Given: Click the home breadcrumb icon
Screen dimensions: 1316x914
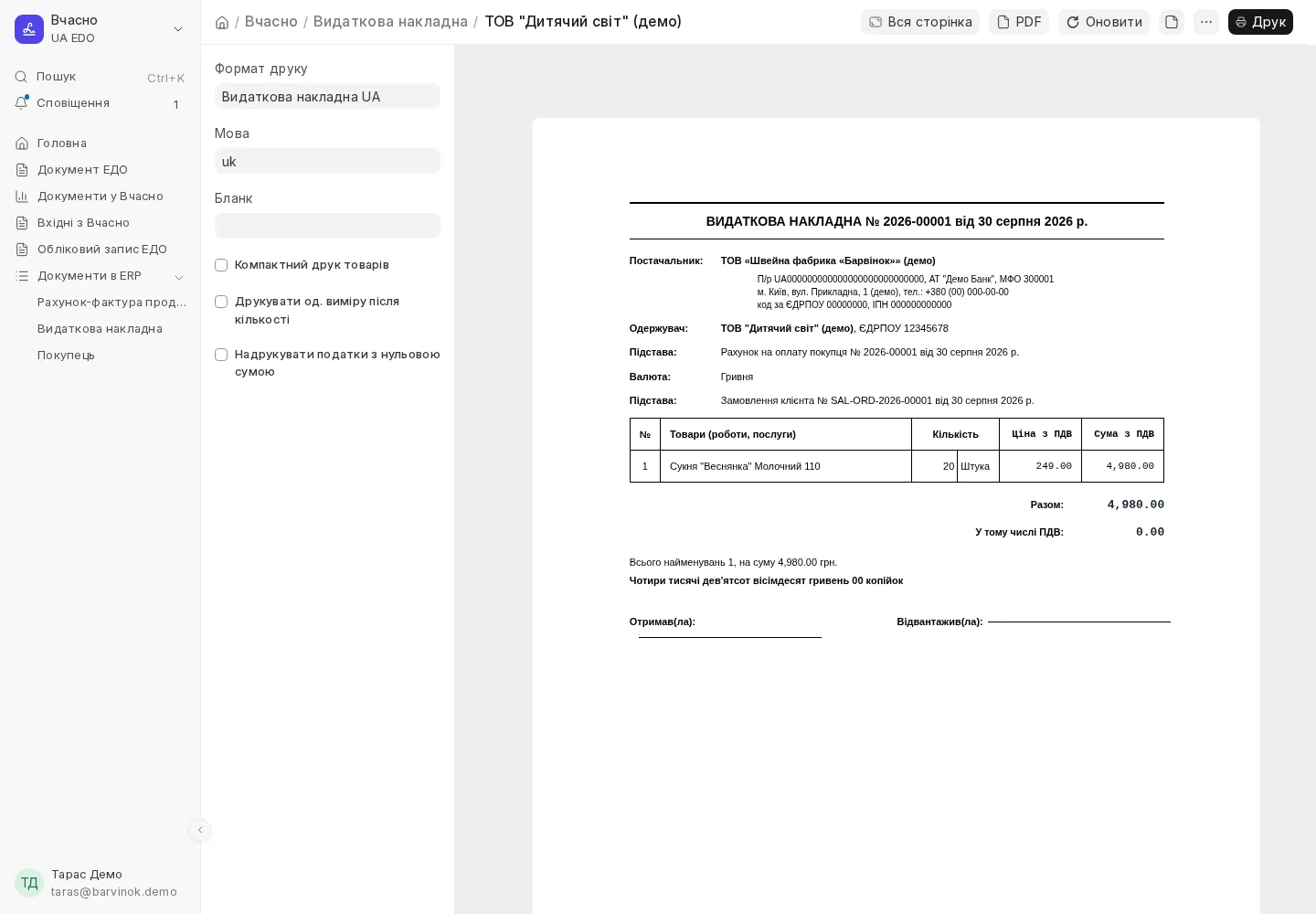Looking at the screenshot, I should (222, 22).
